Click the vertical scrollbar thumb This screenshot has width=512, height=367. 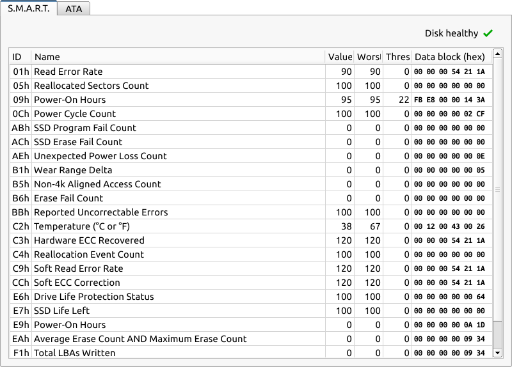[x=498, y=190]
